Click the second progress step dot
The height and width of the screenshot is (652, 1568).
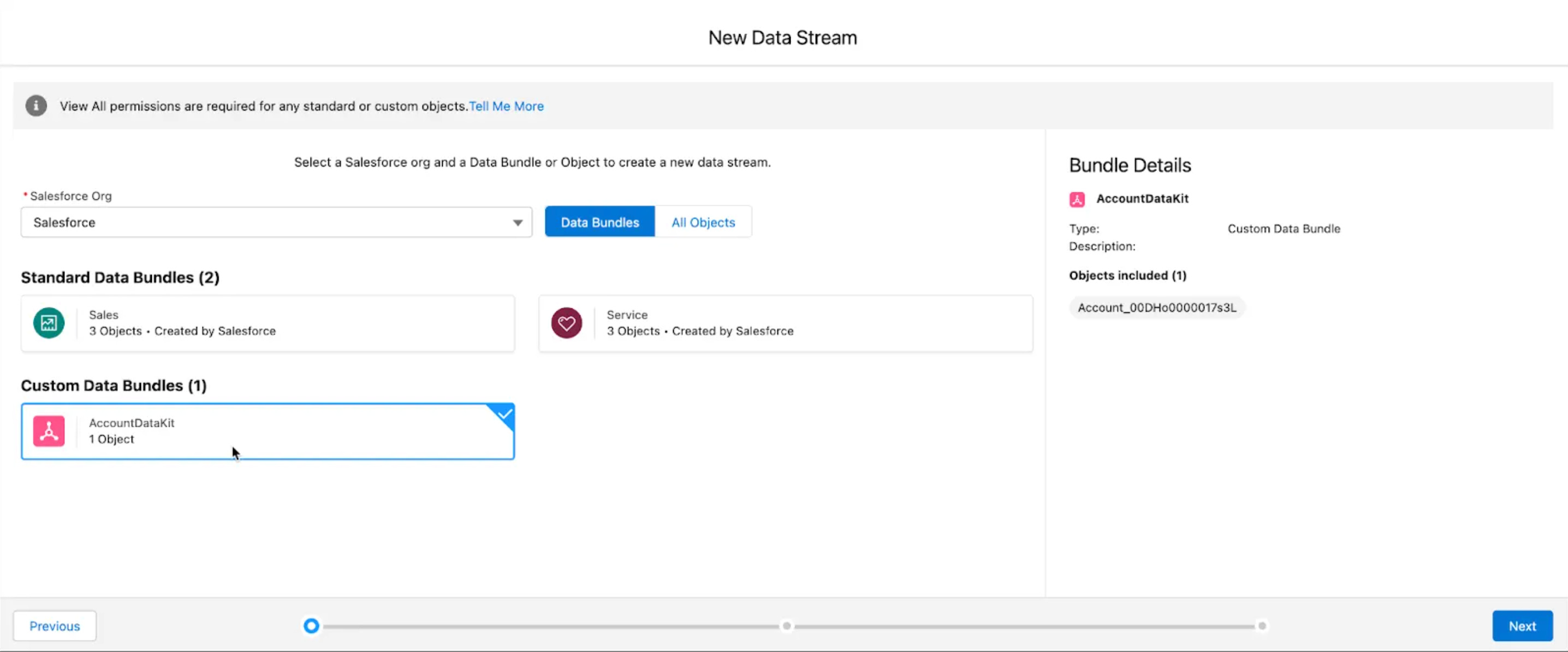point(787,626)
